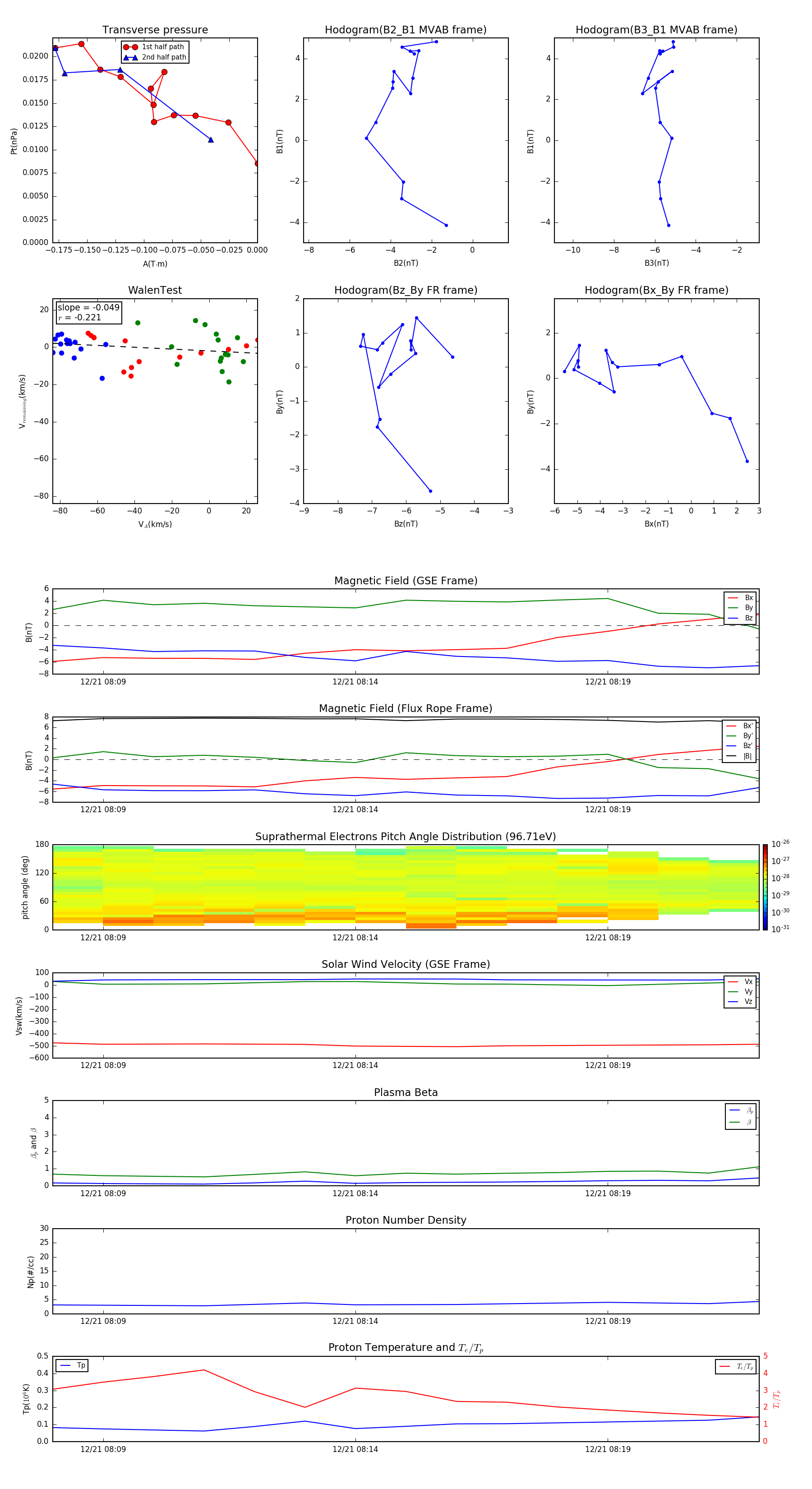Viewport: 812px width, 1489px height.
Task: Click the 'Hodogram(Bz_By FR frame)' title
Action: coord(406,290)
